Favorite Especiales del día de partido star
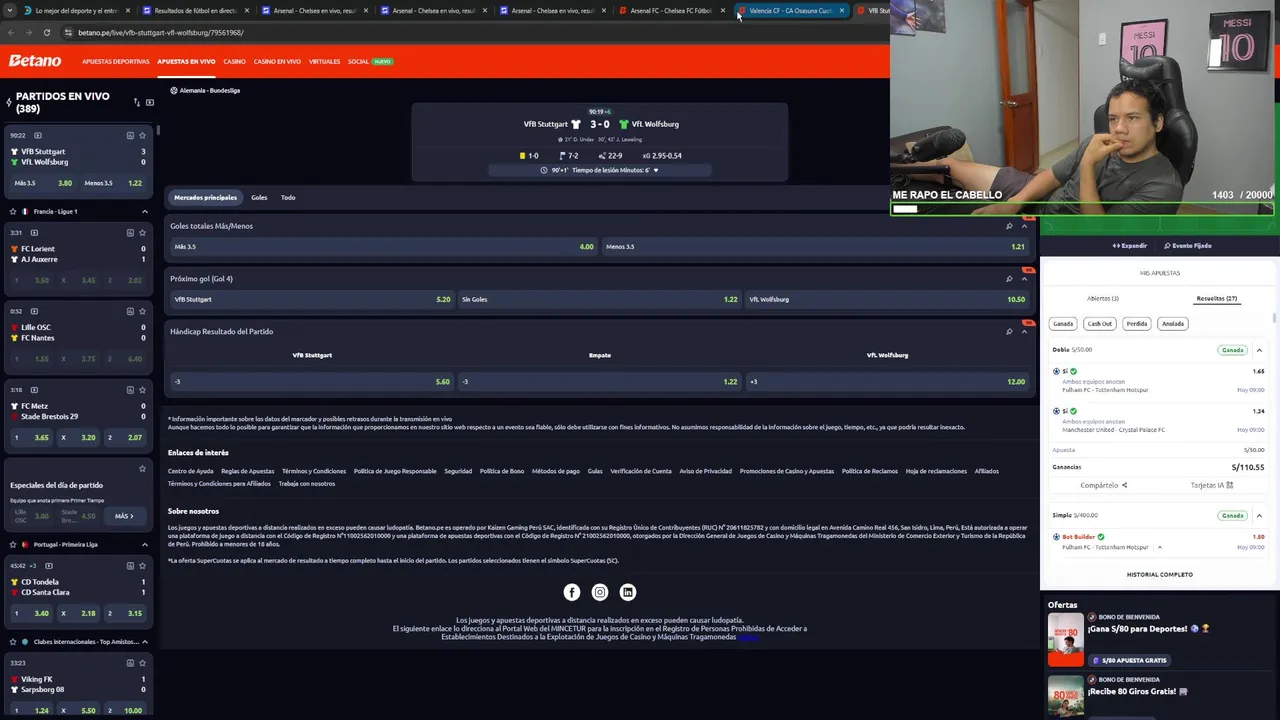Screen dimensions: 1280x720 (x=142, y=468)
